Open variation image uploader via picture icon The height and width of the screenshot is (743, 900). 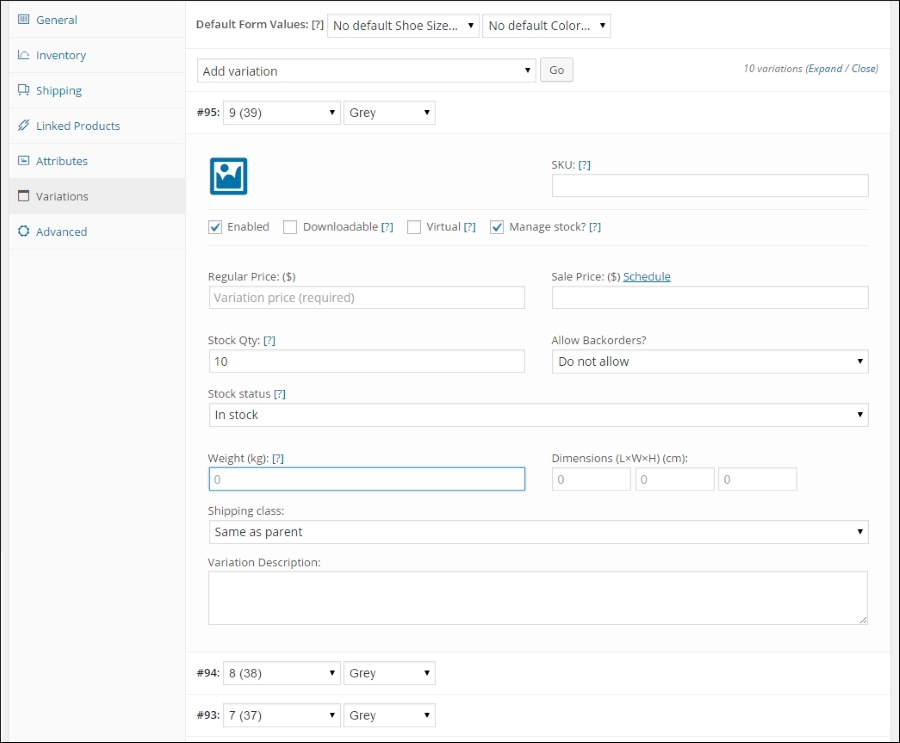point(228,175)
